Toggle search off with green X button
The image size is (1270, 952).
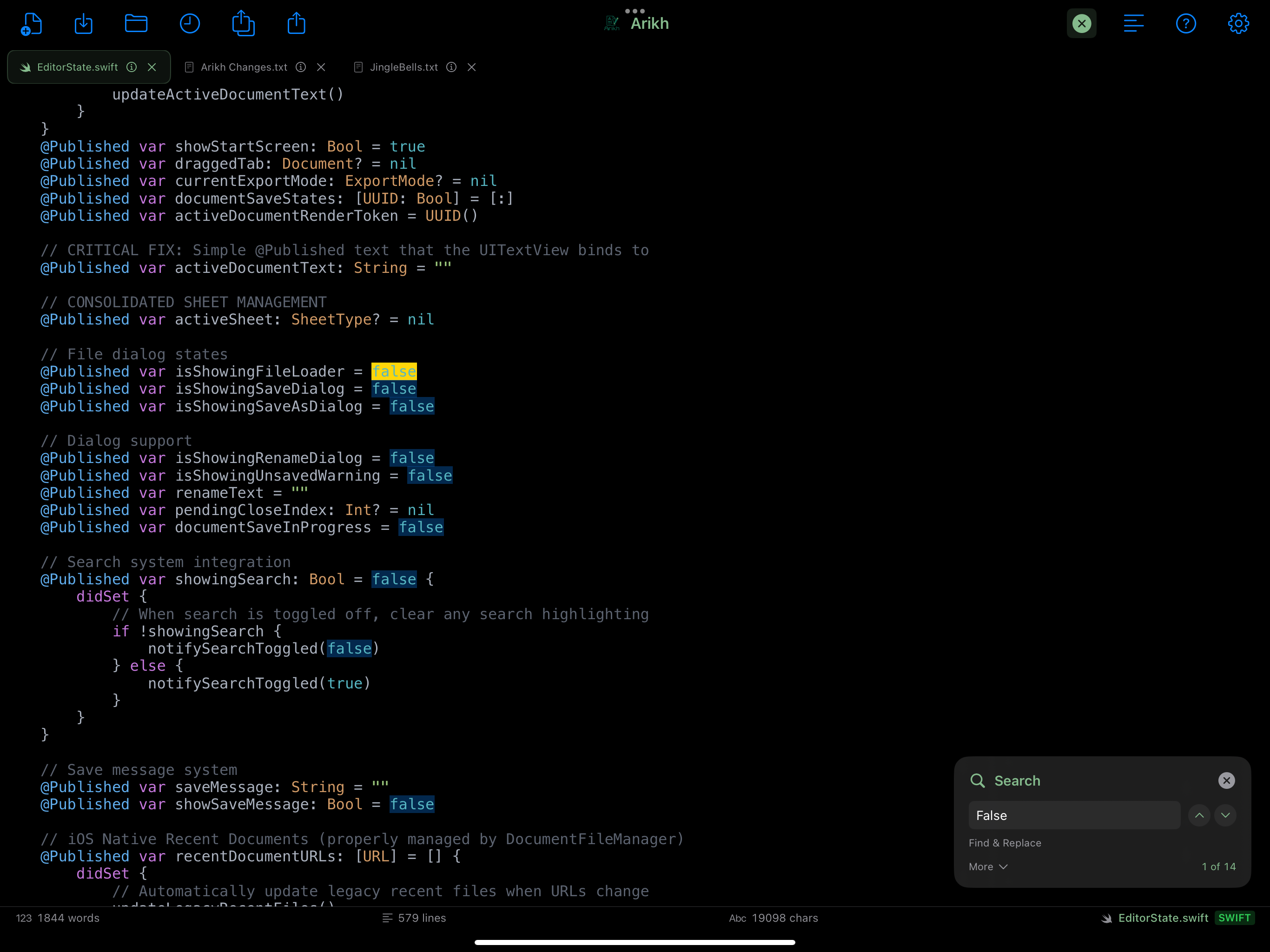1081,24
